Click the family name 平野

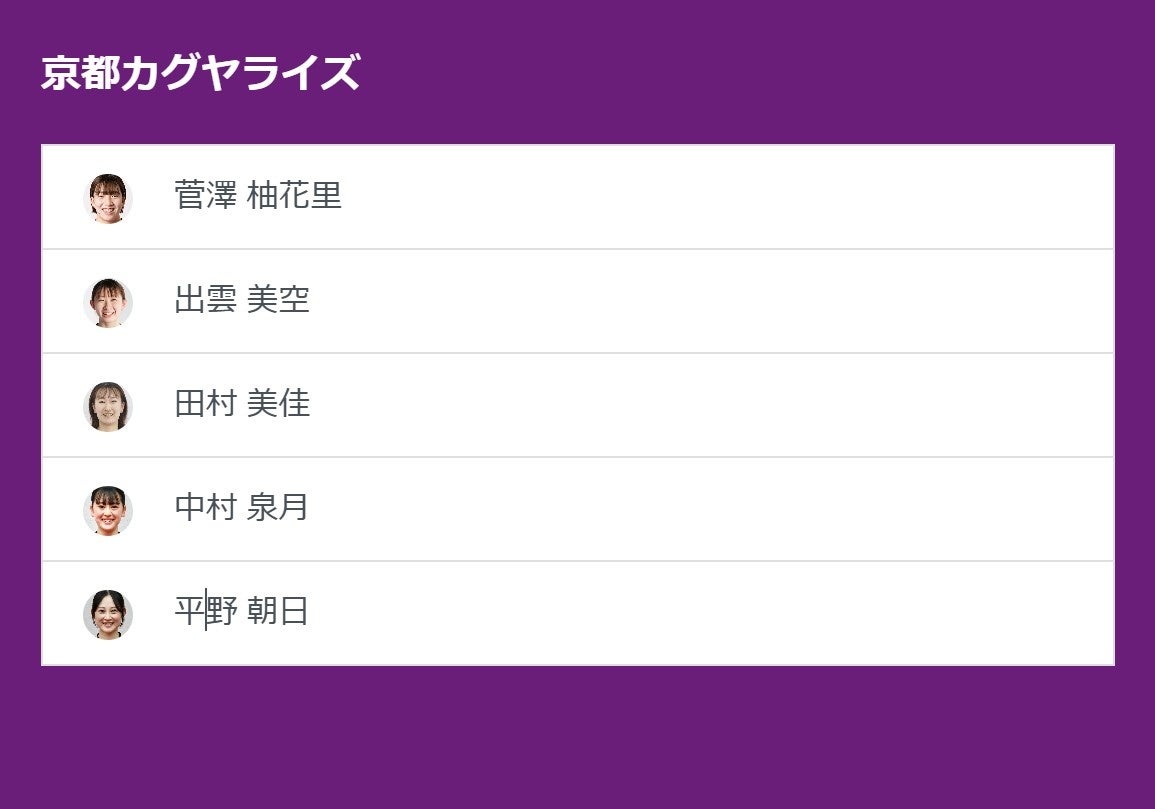(205, 611)
